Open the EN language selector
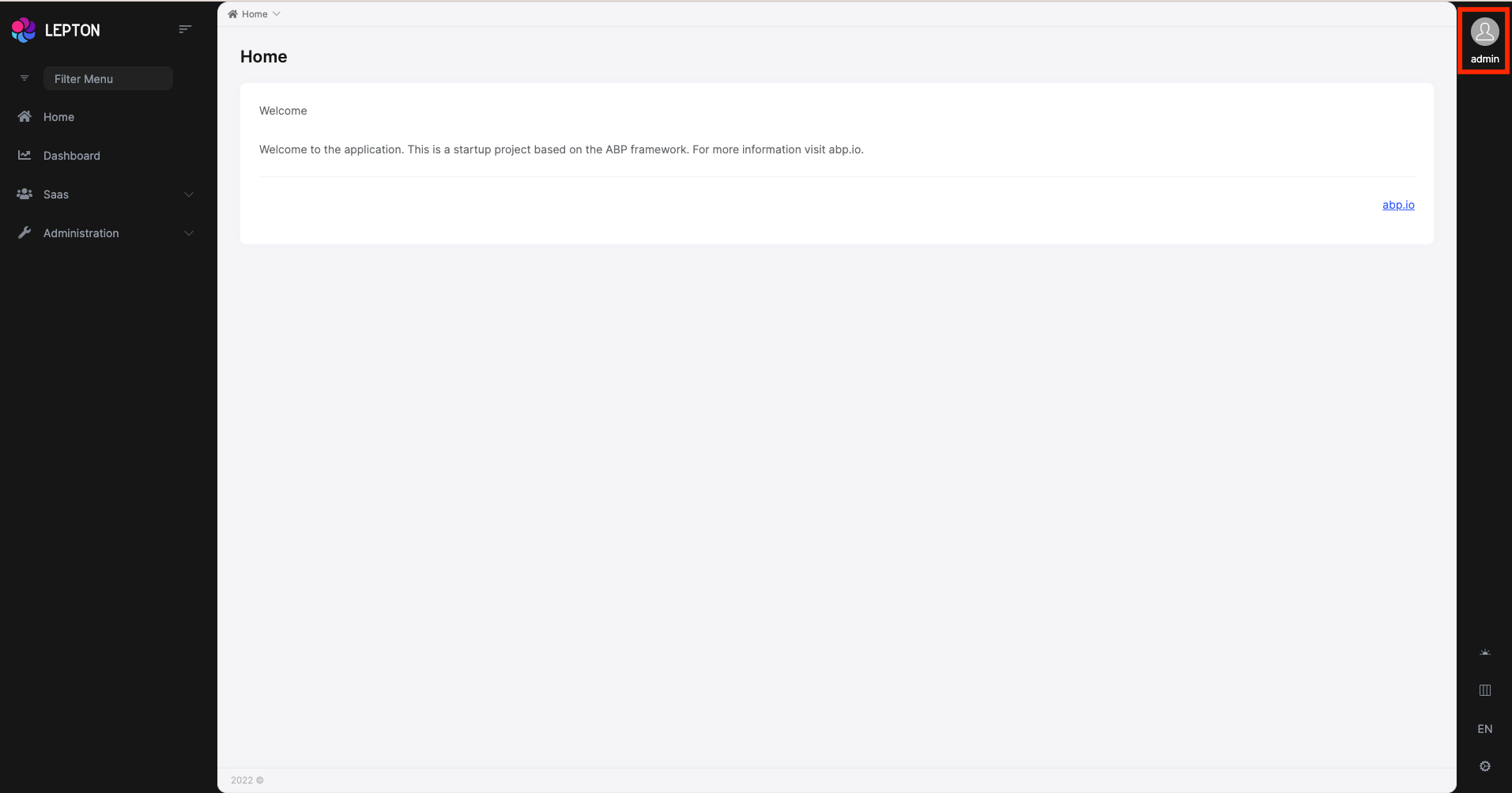The image size is (1512, 793). 1485,729
